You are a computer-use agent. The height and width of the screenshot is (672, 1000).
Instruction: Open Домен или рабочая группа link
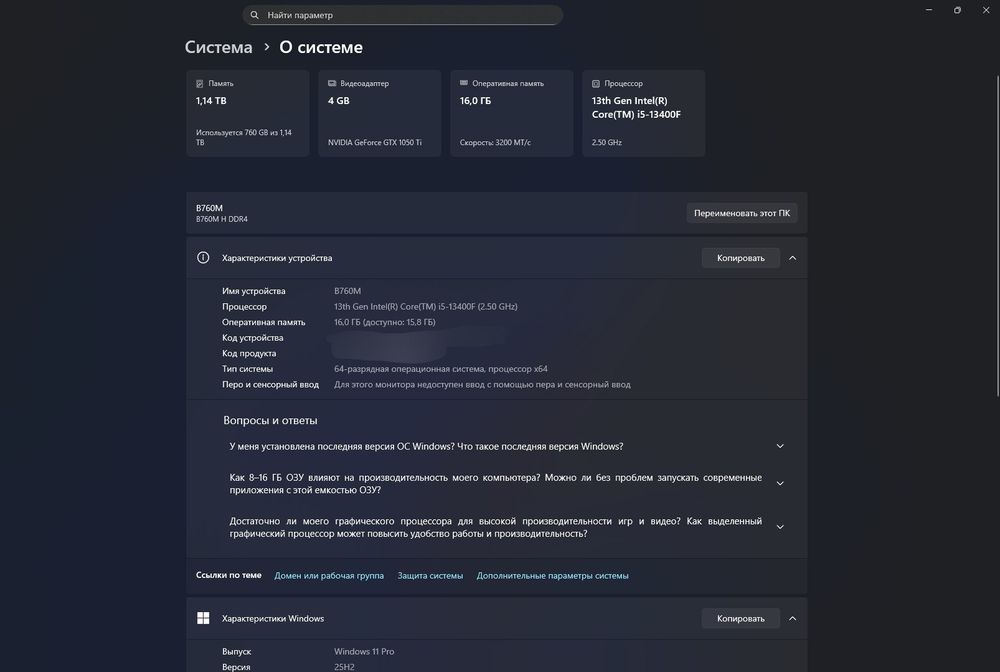tap(329, 575)
